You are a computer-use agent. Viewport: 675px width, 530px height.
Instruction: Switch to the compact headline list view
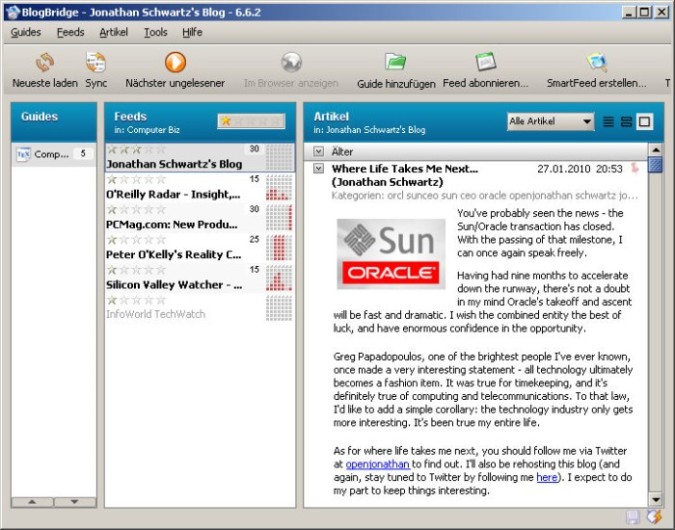609,122
